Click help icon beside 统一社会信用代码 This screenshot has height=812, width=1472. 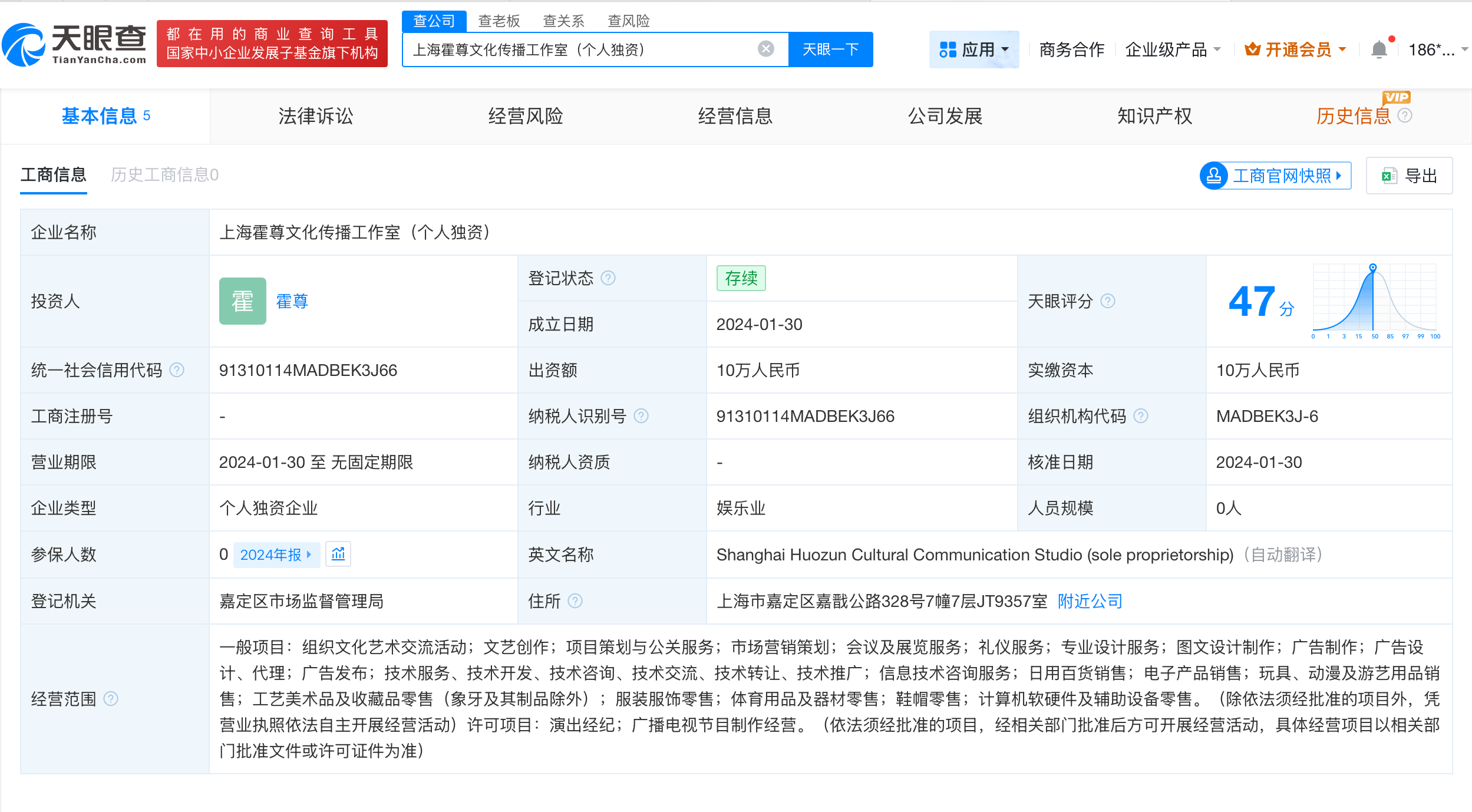pos(177,370)
